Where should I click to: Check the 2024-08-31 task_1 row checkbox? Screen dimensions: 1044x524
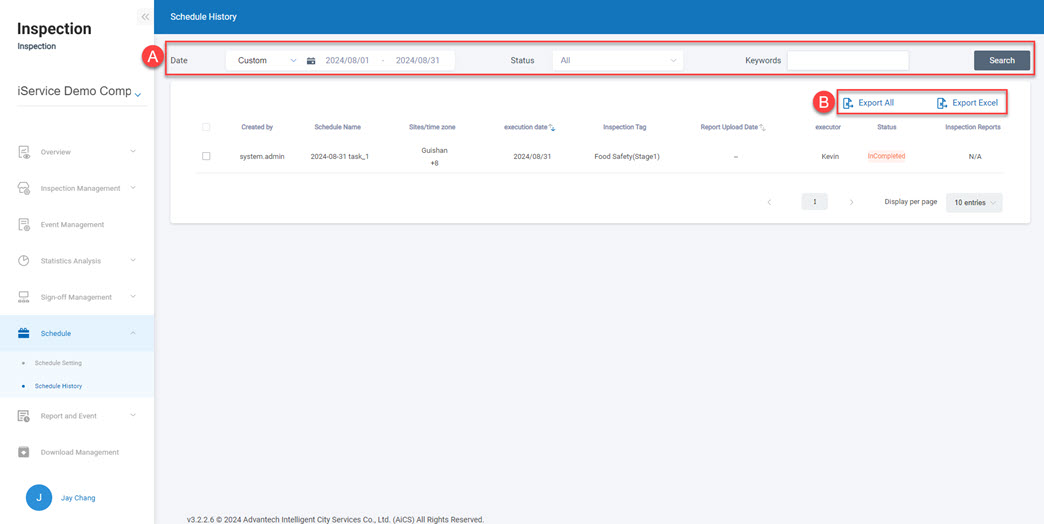coord(206,156)
